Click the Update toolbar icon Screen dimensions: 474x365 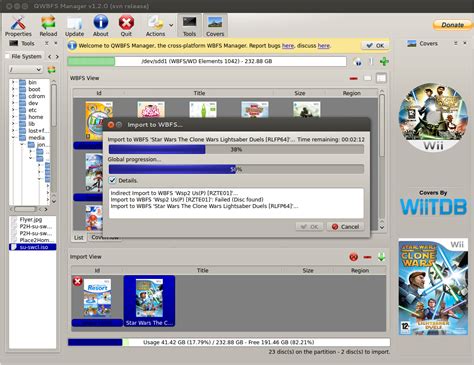74,26
